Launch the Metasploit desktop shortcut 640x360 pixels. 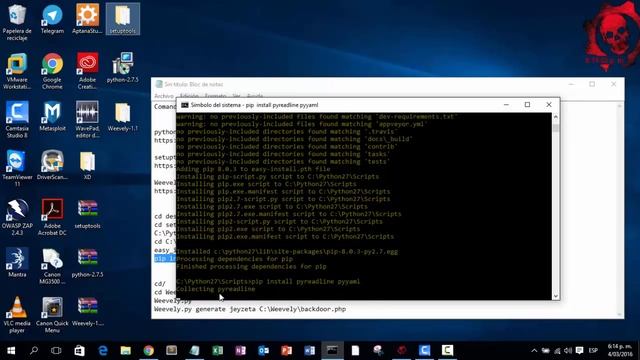(x=52, y=116)
